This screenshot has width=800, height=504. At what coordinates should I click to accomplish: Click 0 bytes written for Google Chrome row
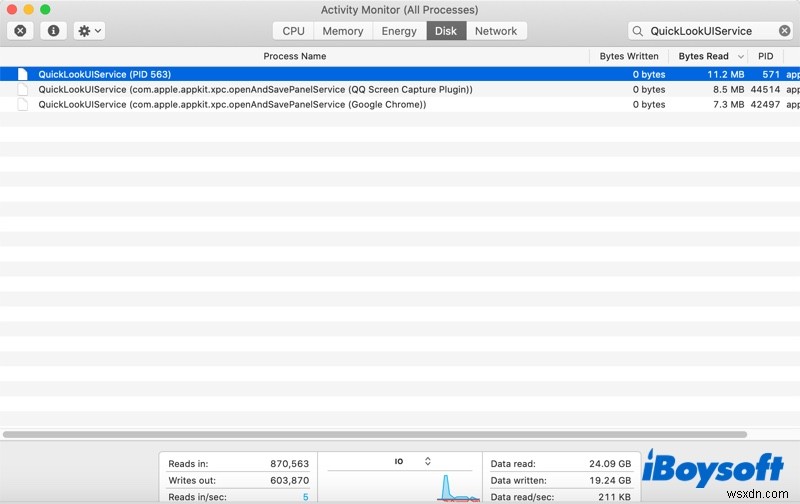[x=649, y=104]
